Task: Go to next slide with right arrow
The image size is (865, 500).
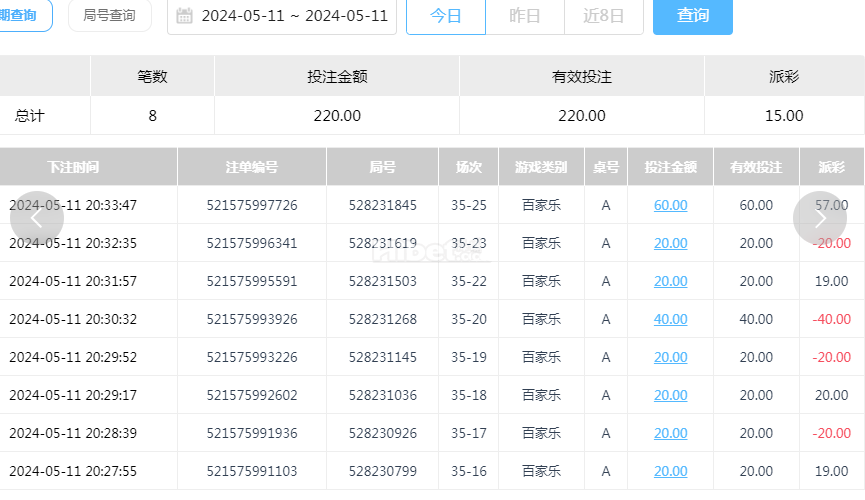Action: point(820,218)
